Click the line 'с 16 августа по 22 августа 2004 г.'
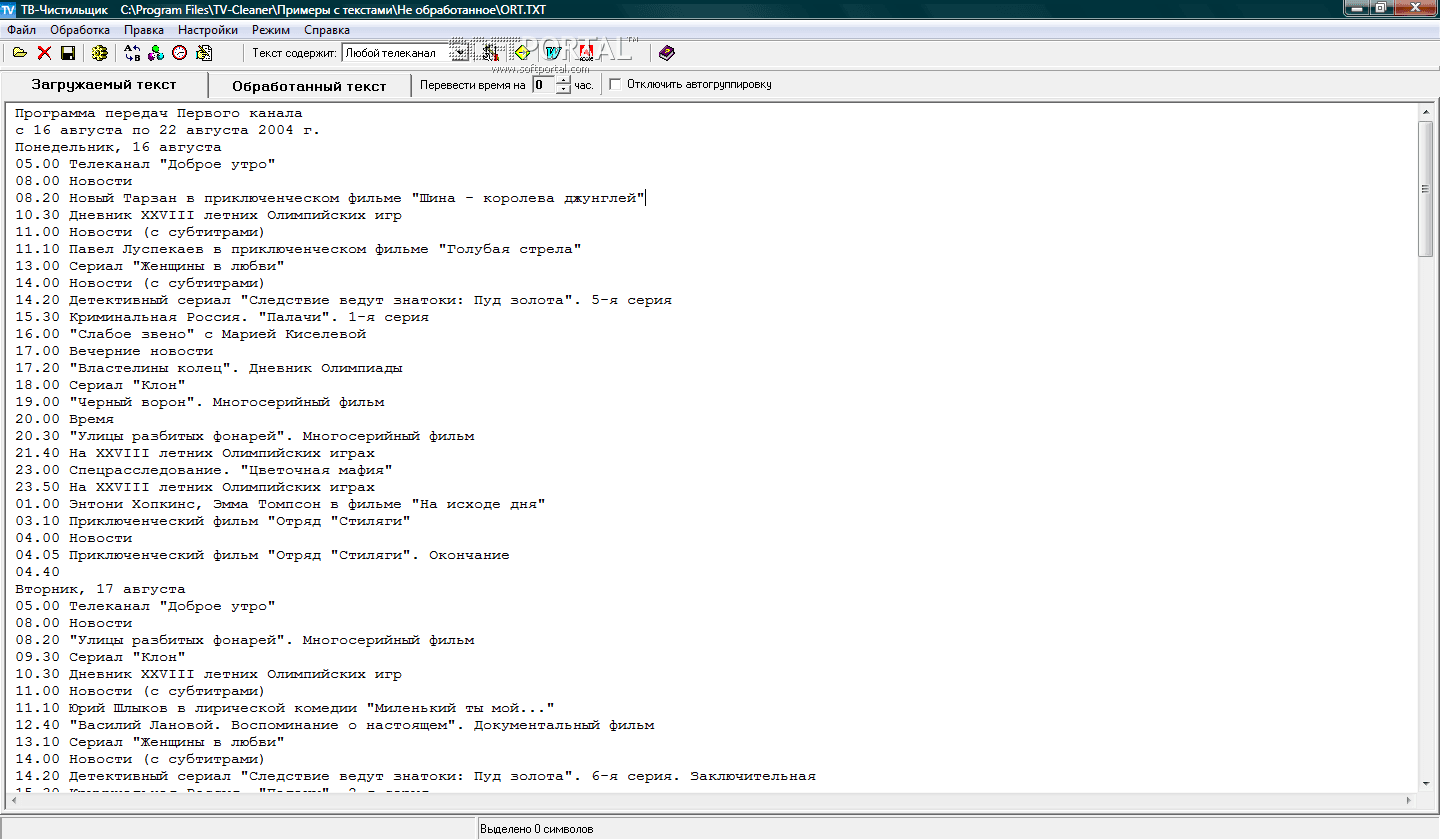Viewport: 1440px width, 840px height. pyautogui.click(x=168, y=130)
